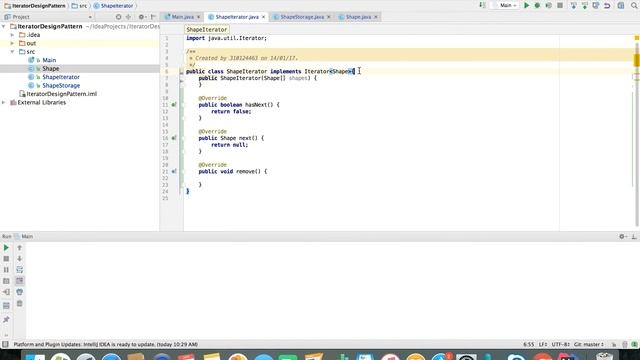Revert changes with the undo arrow icon

[607, 5]
